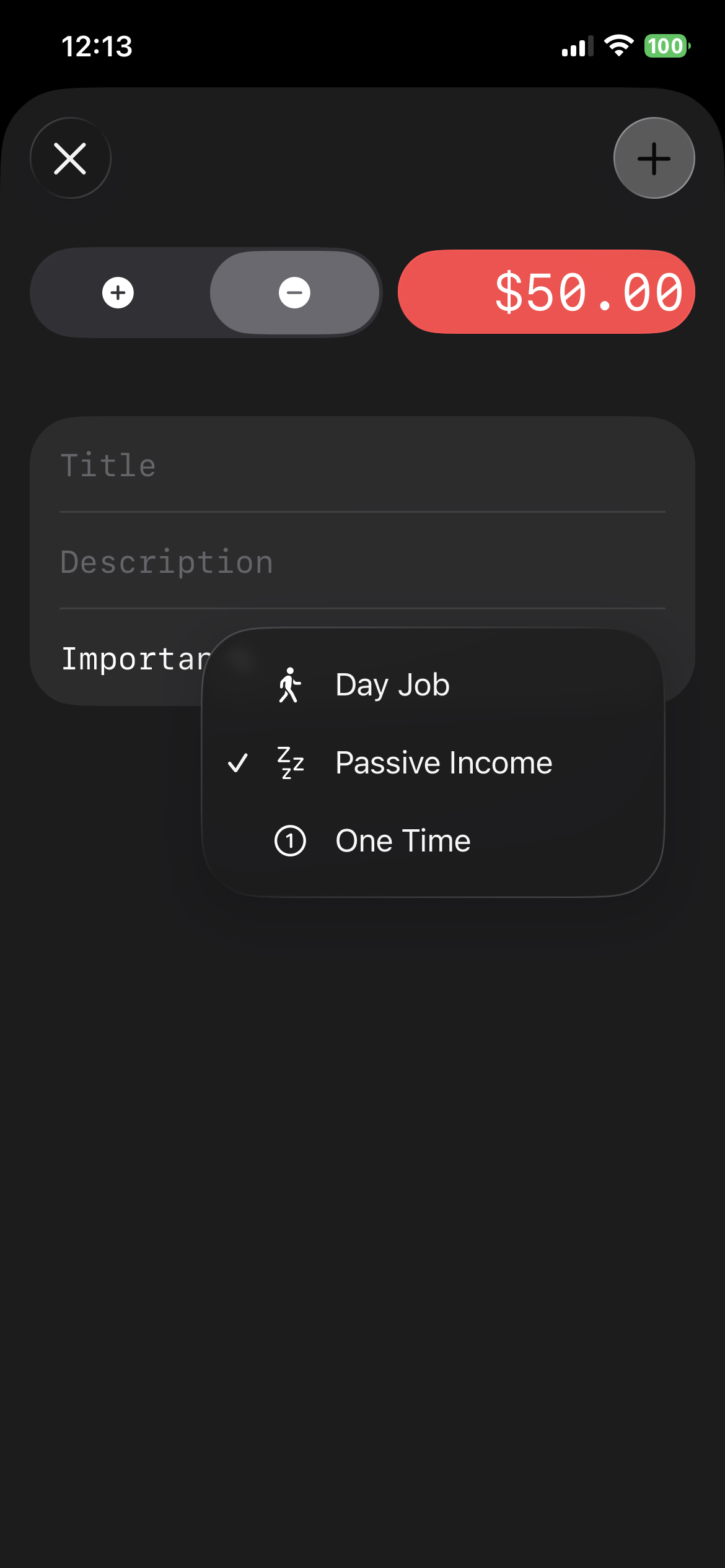The width and height of the screenshot is (725, 1568).
Task: Tap the Zzz sleep icon
Action: (x=289, y=762)
